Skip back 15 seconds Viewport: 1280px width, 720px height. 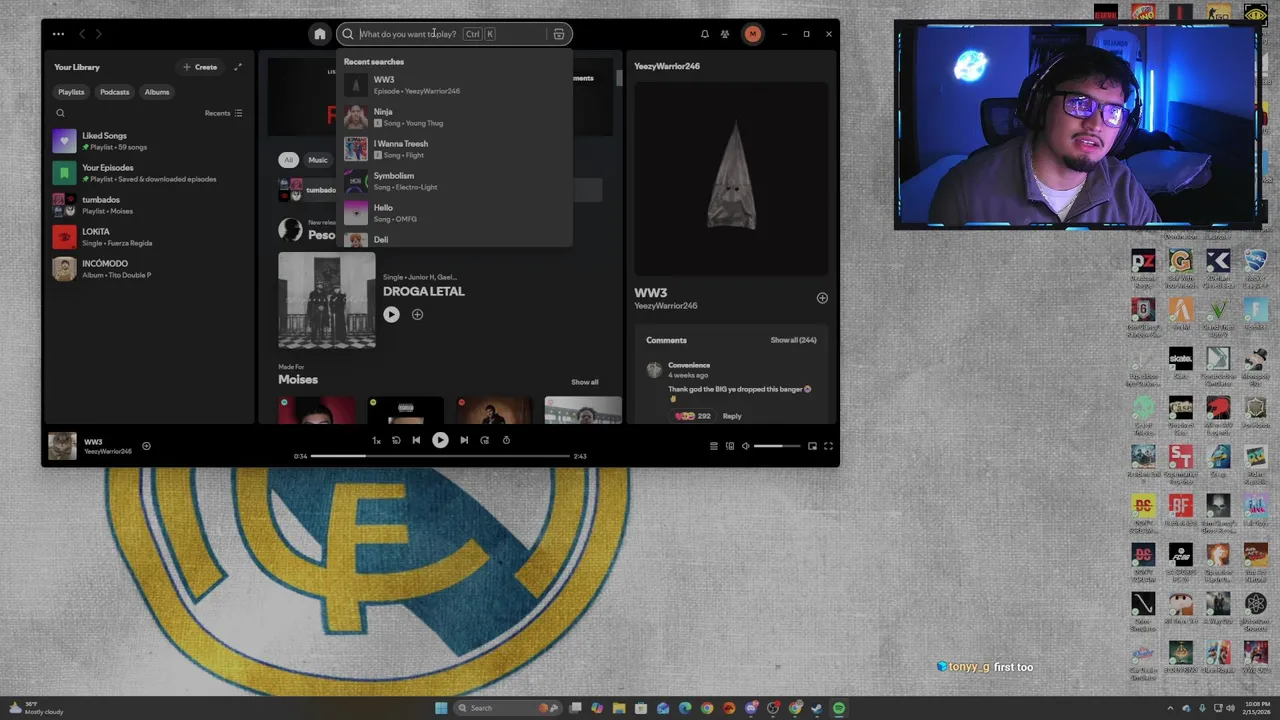pos(396,440)
